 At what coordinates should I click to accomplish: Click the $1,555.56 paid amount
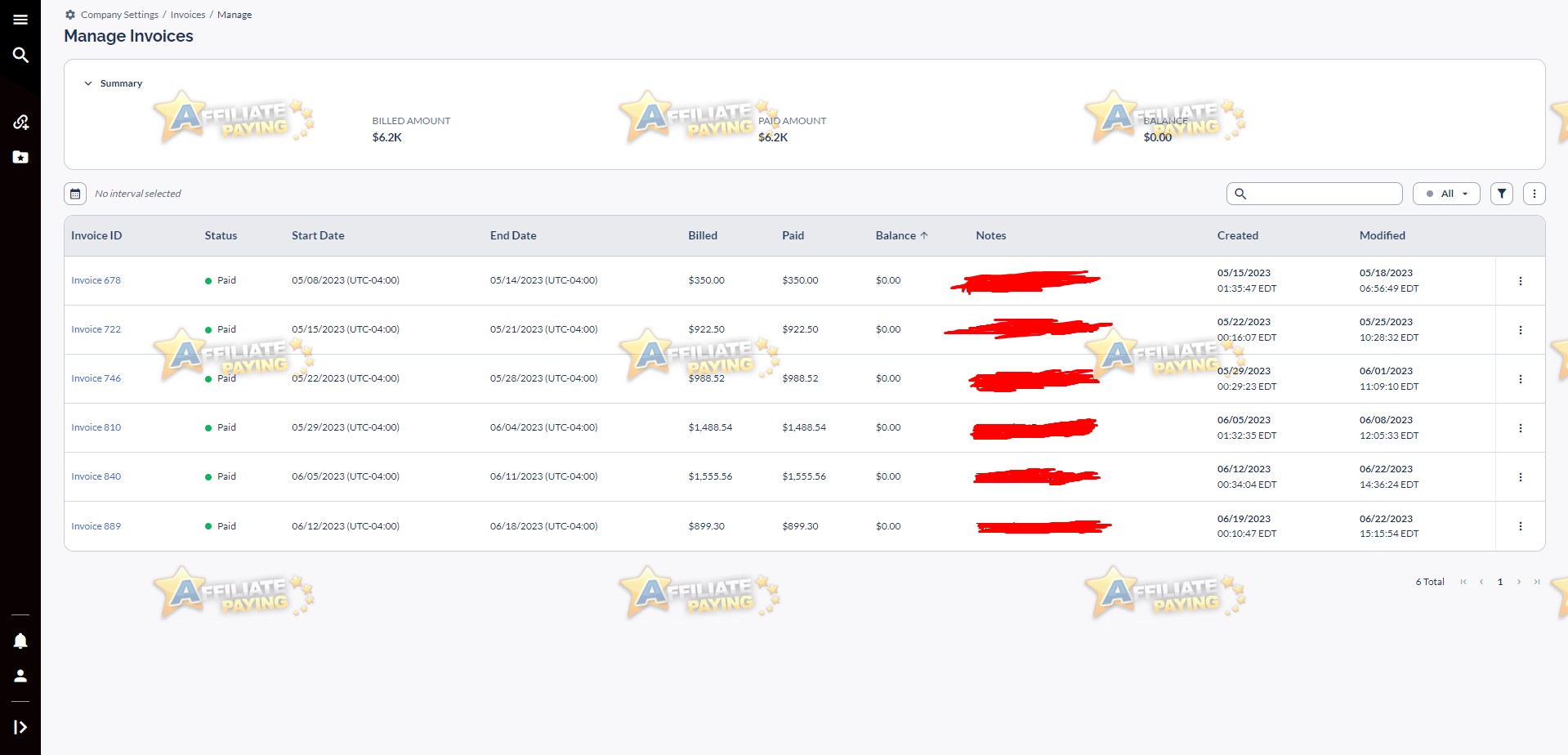804,476
